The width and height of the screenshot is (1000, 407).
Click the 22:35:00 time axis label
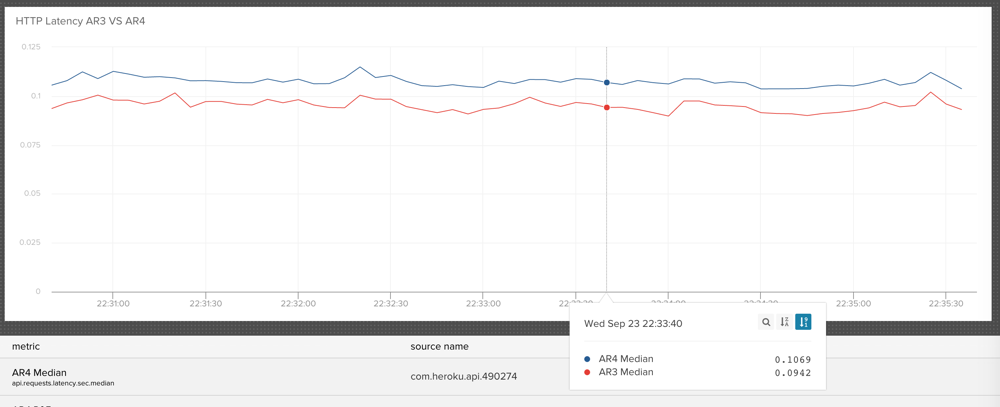coord(853,303)
